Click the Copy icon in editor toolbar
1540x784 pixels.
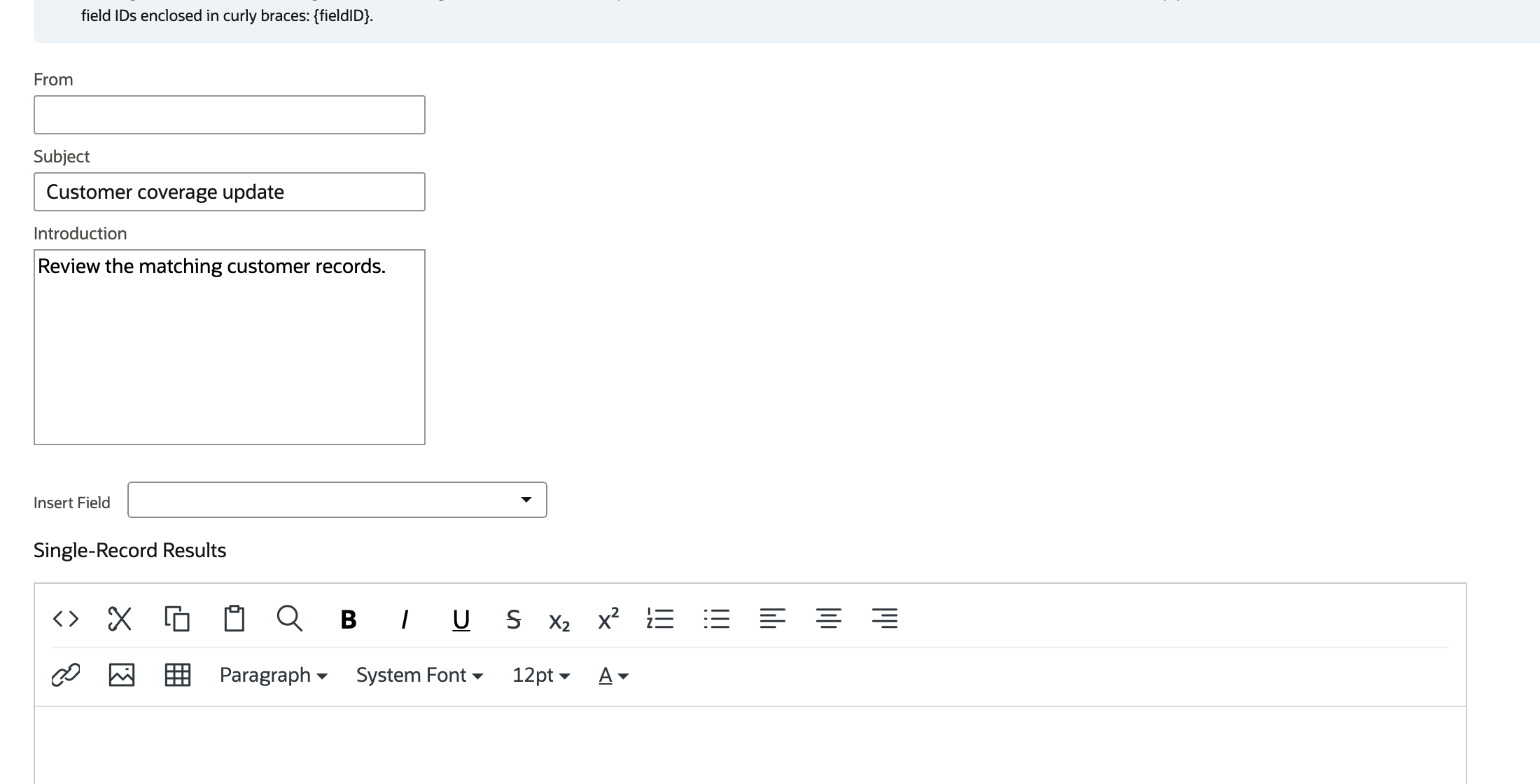(x=177, y=619)
